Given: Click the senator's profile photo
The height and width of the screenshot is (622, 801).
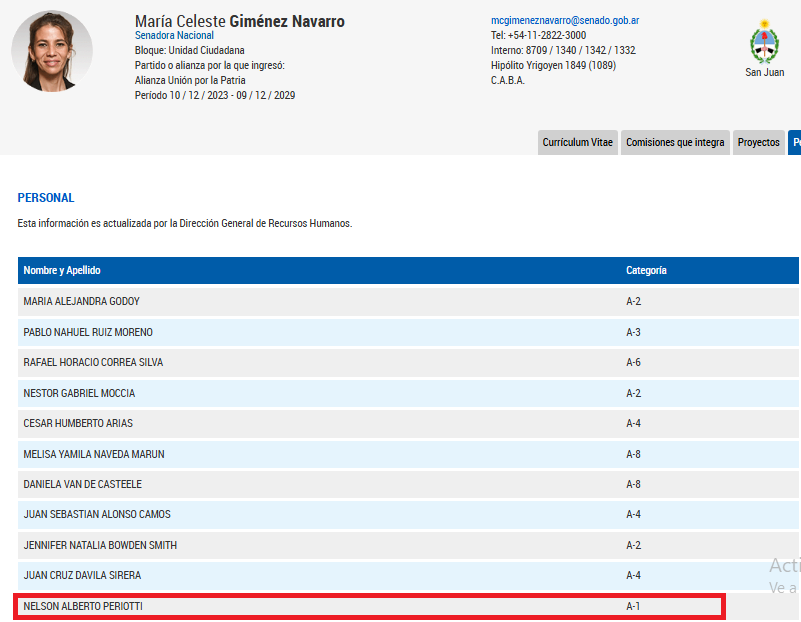Looking at the screenshot, I should pos(52,52).
